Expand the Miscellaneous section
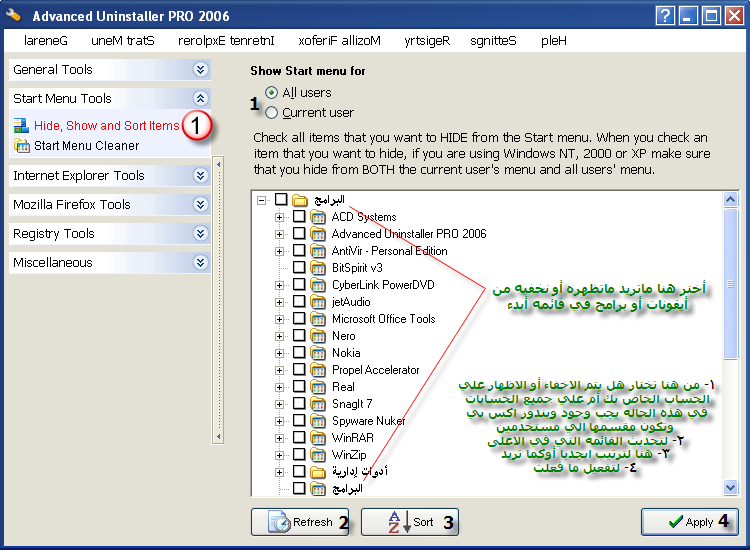The height and width of the screenshot is (550, 750). (200, 263)
